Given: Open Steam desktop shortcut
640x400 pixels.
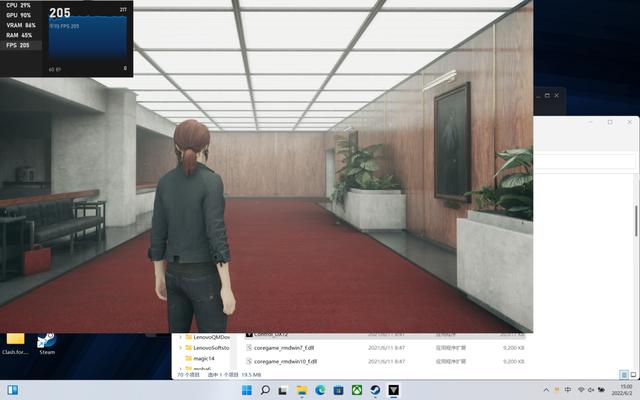Looking at the screenshot, I should [x=47, y=344].
